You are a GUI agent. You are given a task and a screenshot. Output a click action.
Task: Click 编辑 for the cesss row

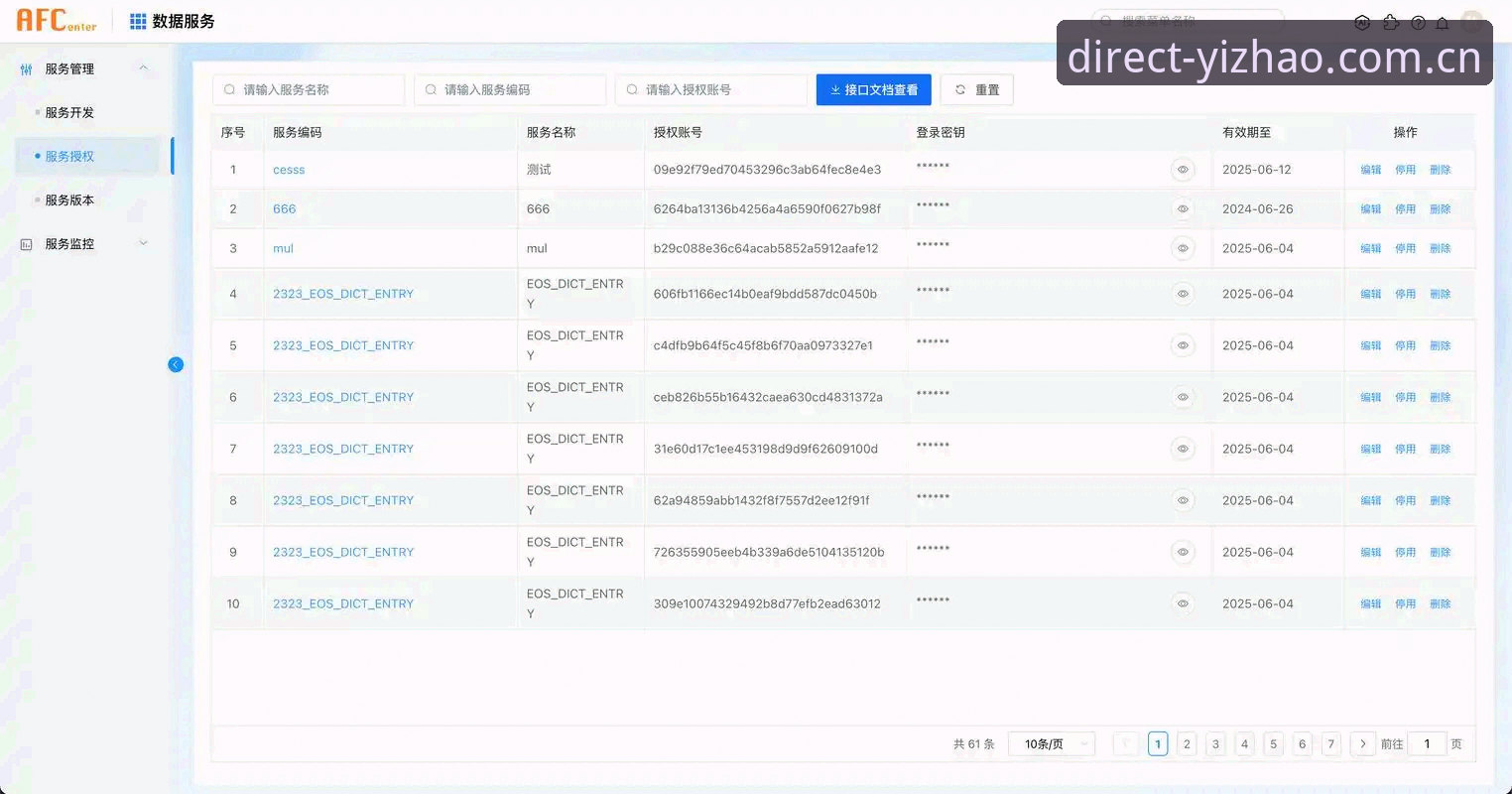pos(1371,170)
